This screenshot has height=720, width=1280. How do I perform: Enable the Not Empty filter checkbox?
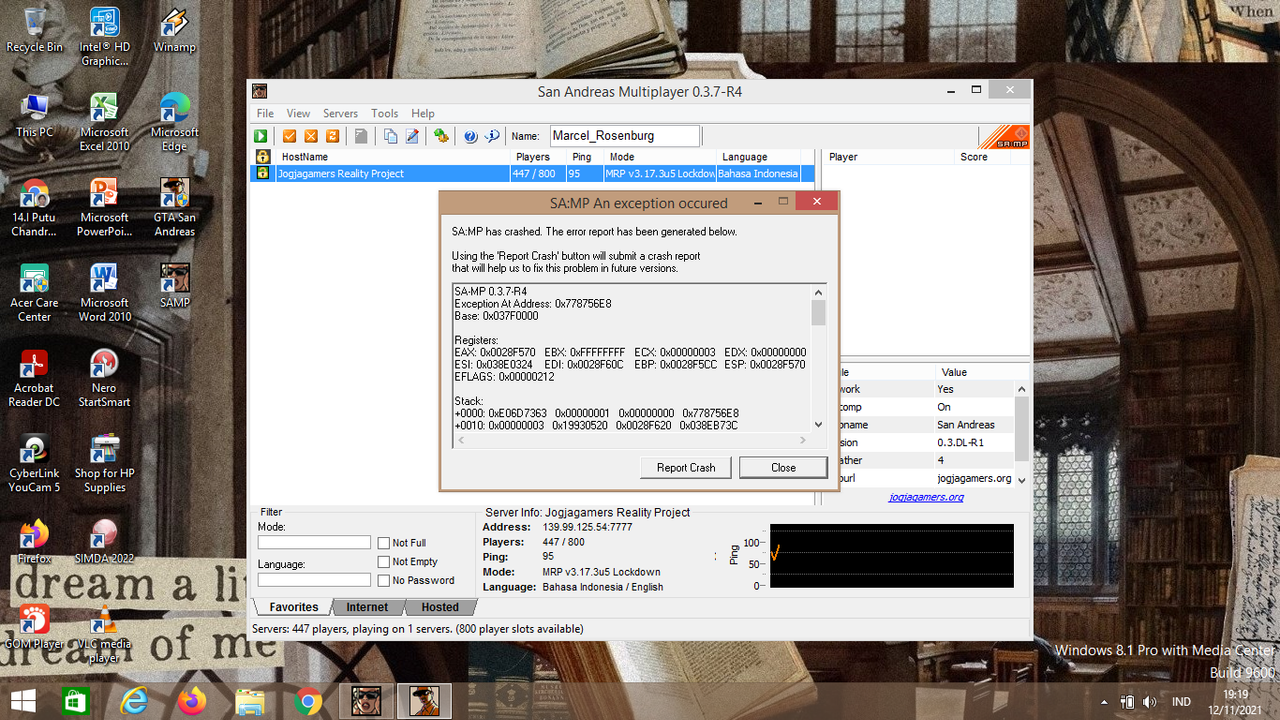[383, 562]
